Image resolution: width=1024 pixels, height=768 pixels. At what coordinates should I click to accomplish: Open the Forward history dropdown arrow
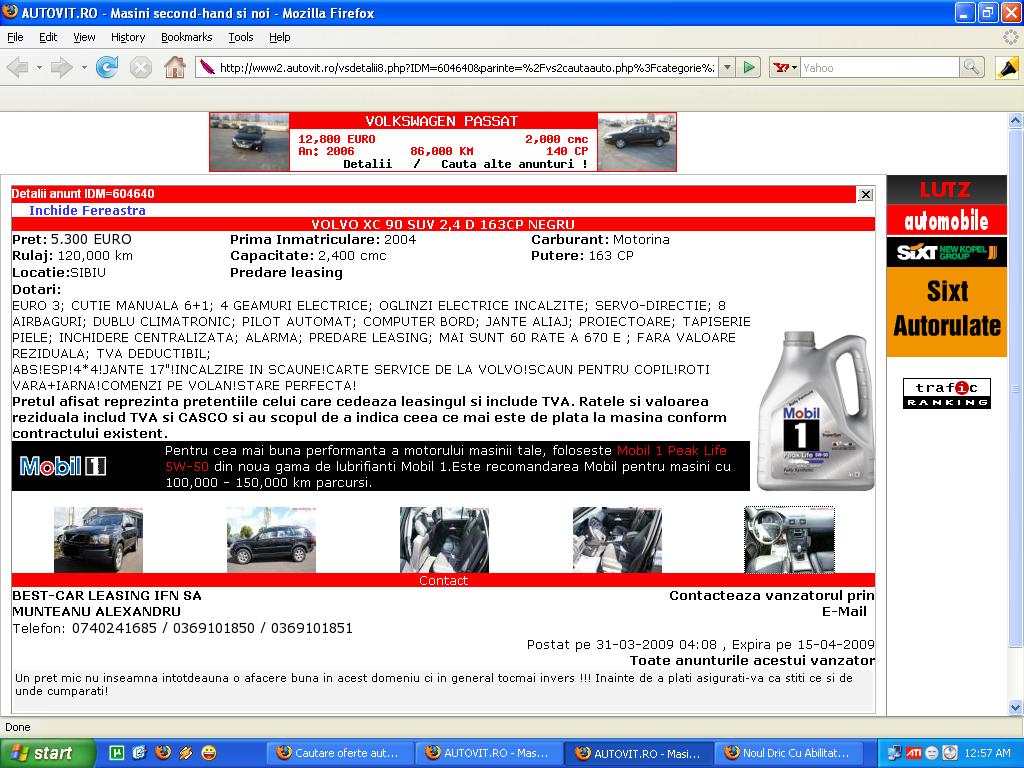pos(84,67)
